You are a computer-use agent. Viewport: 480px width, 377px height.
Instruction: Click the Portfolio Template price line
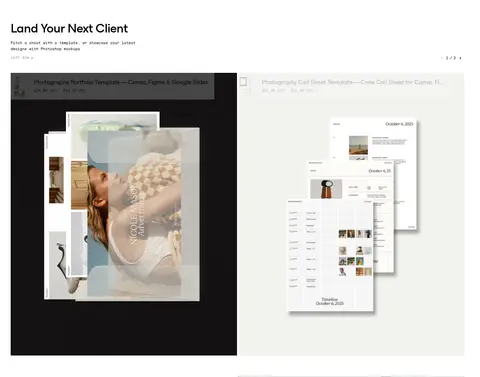[59, 90]
